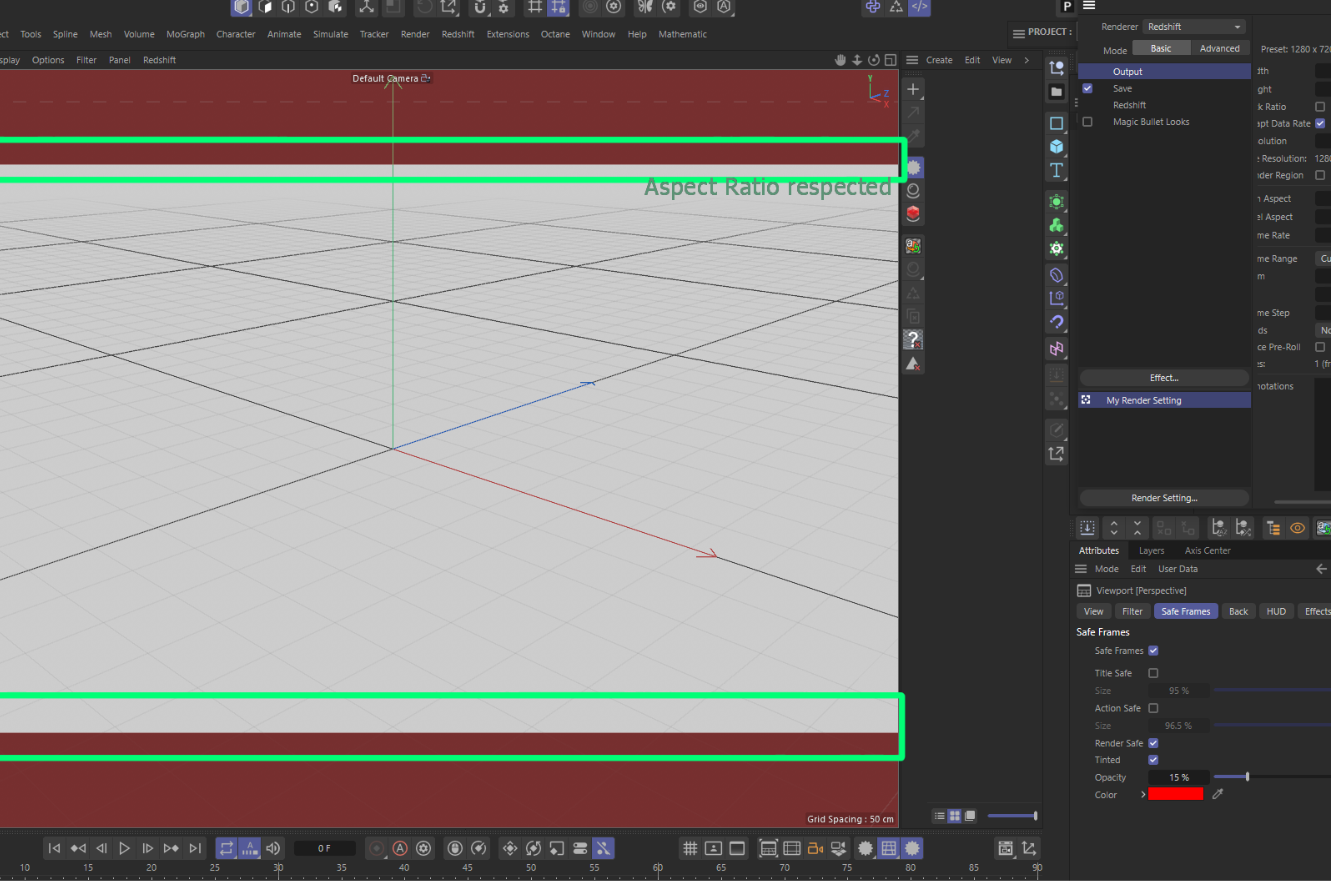Open the Renderer Redshift dropdown
The width and height of the screenshot is (1331, 882).
(x=1195, y=27)
